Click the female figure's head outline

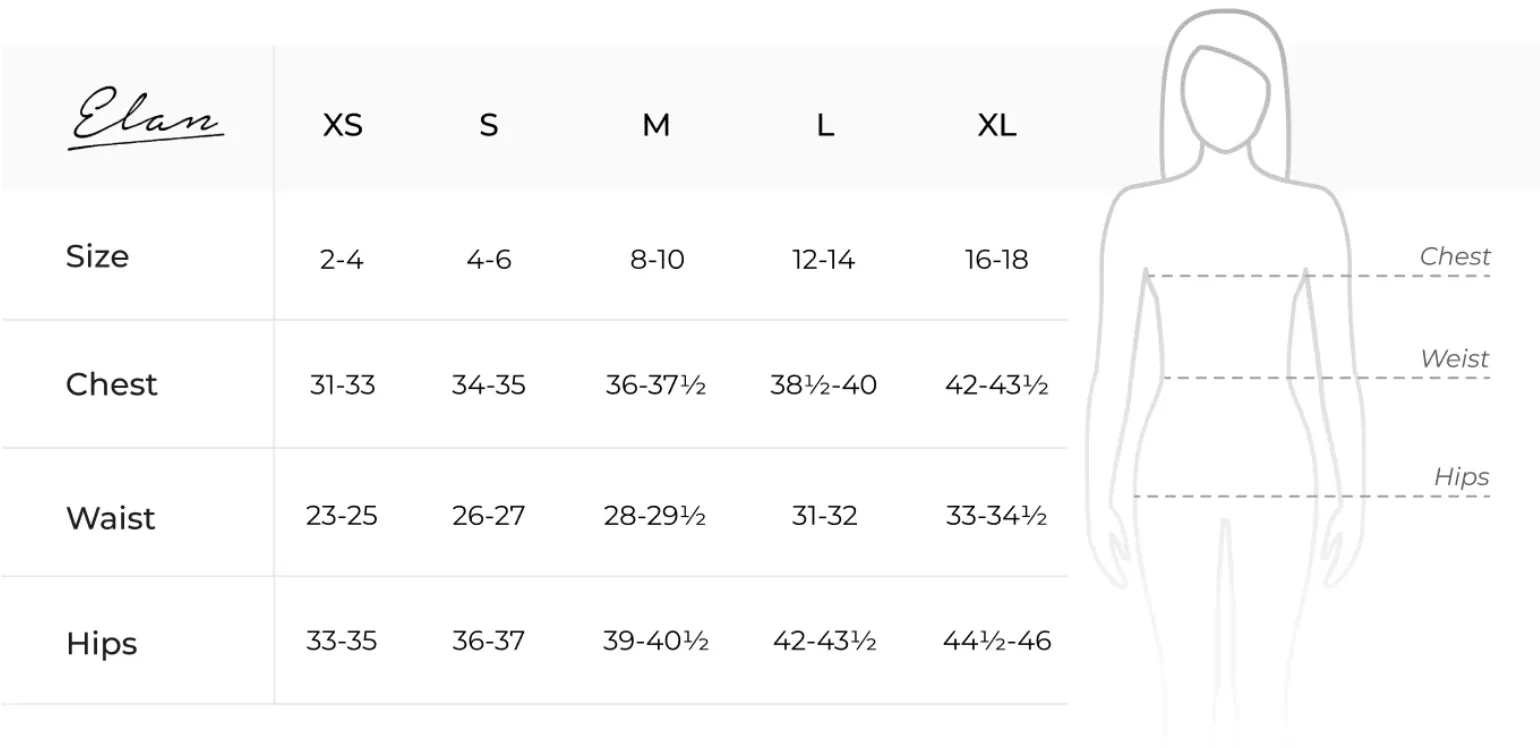(1226, 97)
